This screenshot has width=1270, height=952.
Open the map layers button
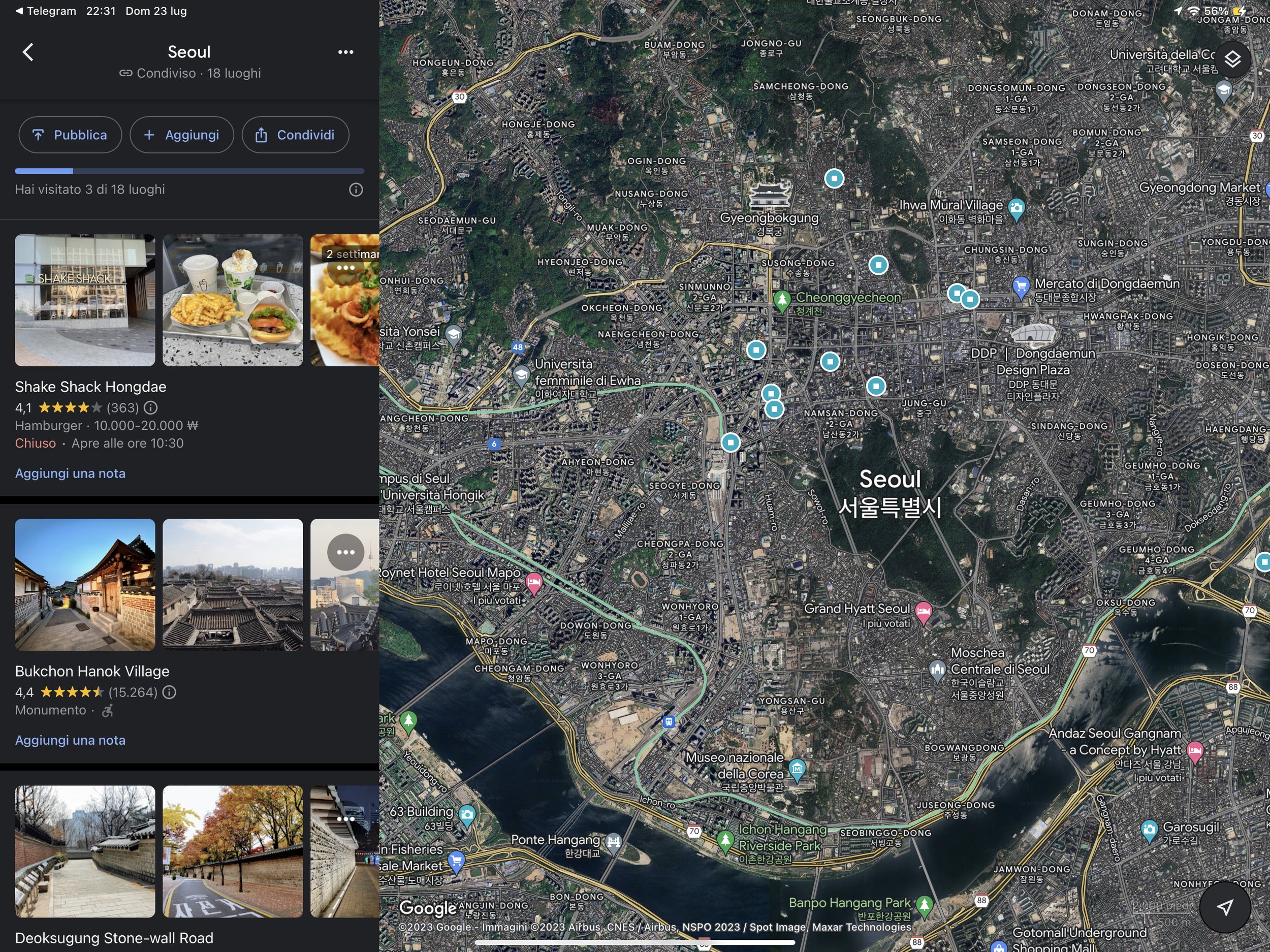(1233, 59)
